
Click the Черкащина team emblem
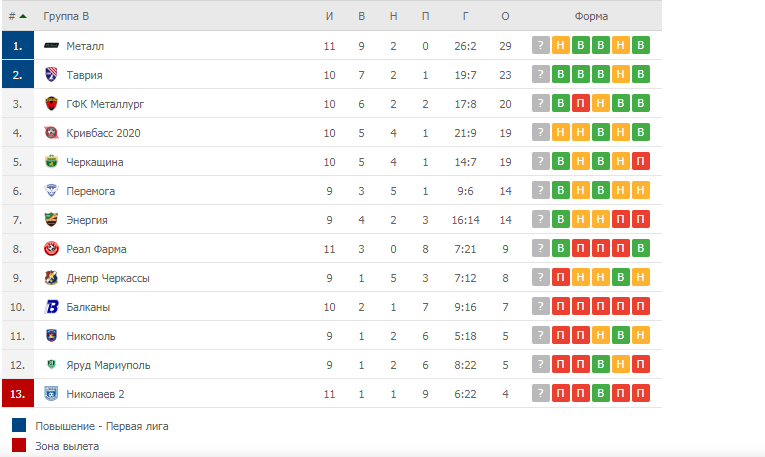52,162
